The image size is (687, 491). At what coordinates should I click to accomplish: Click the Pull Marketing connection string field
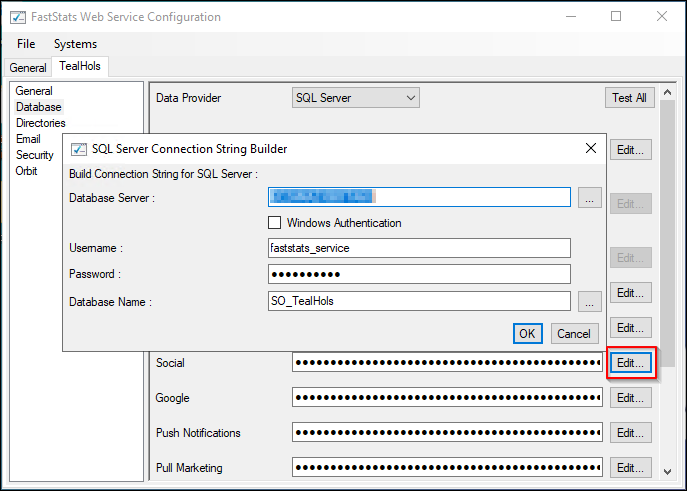pyautogui.click(x=447, y=468)
